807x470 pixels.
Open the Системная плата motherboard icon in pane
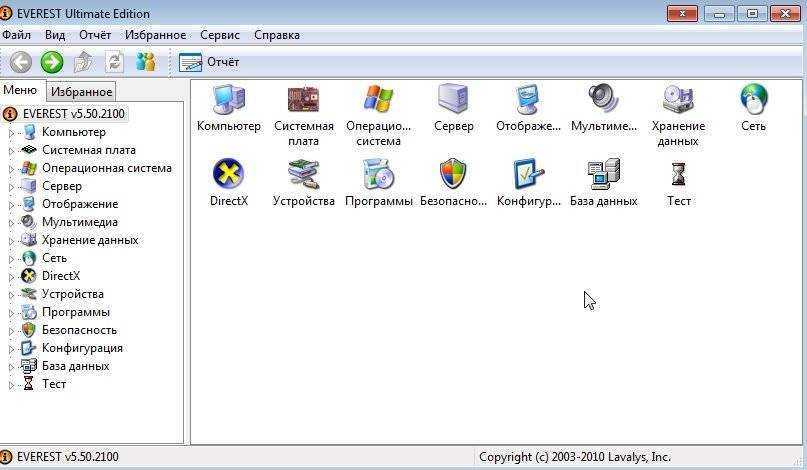tap(303, 99)
